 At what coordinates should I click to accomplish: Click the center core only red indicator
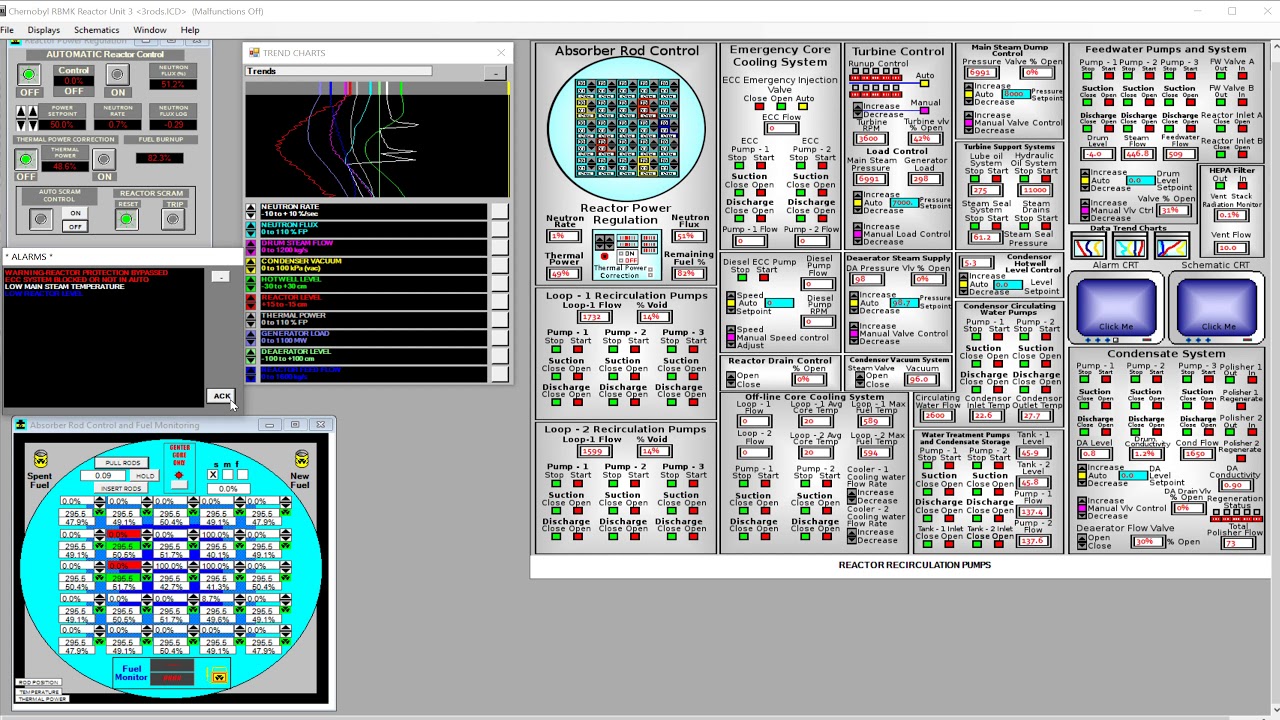(x=179, y=475)
